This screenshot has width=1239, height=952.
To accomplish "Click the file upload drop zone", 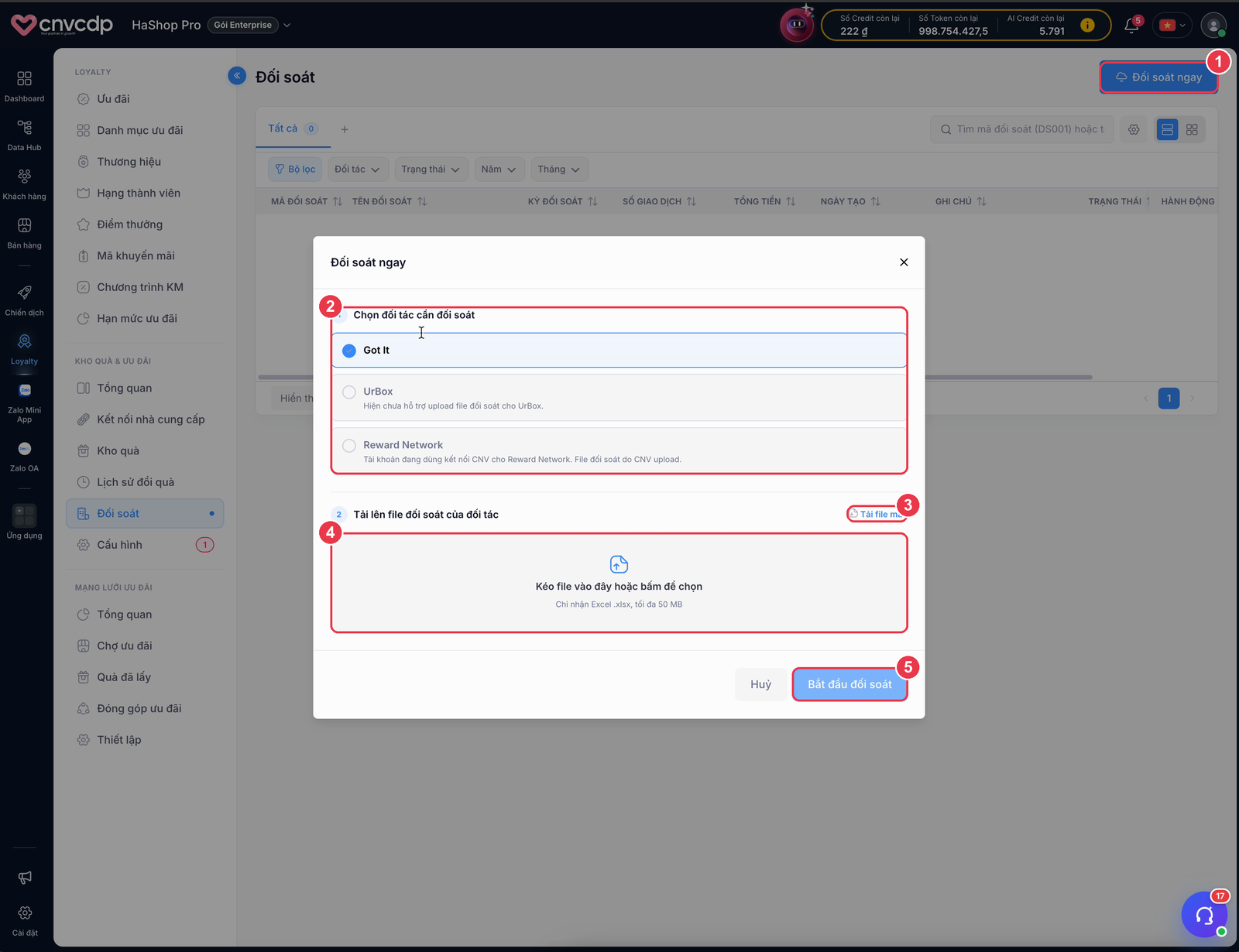I will (x=619, y=583).
